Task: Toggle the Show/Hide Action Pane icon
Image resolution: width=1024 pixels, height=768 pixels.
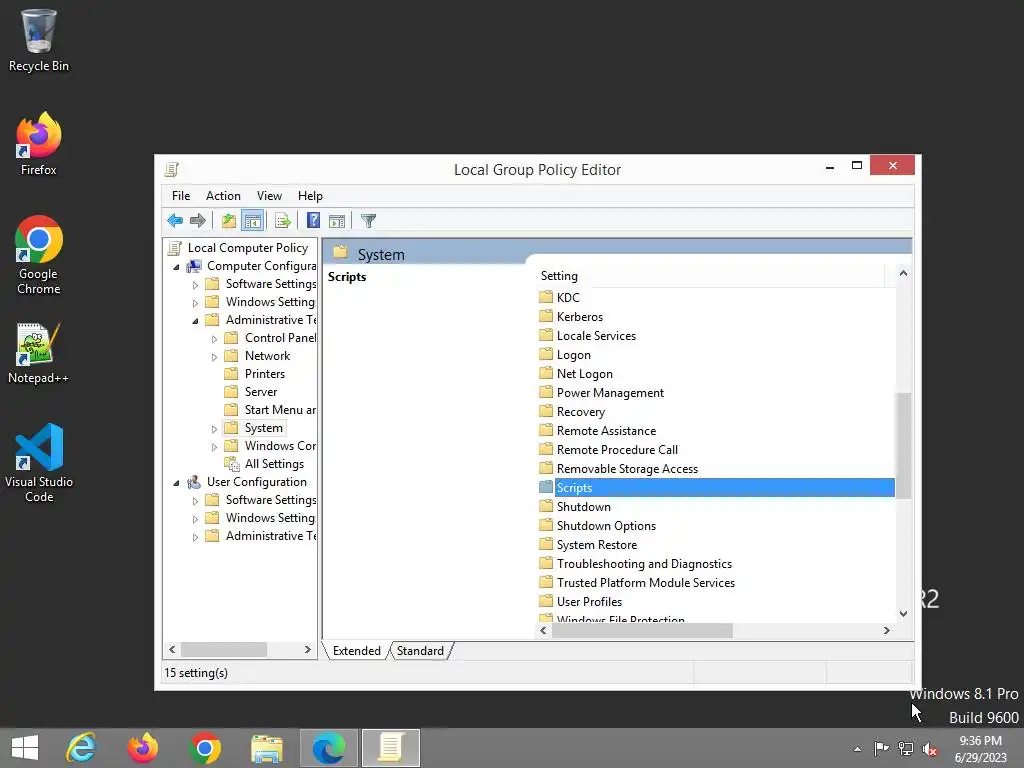Action: coord(337,221)
